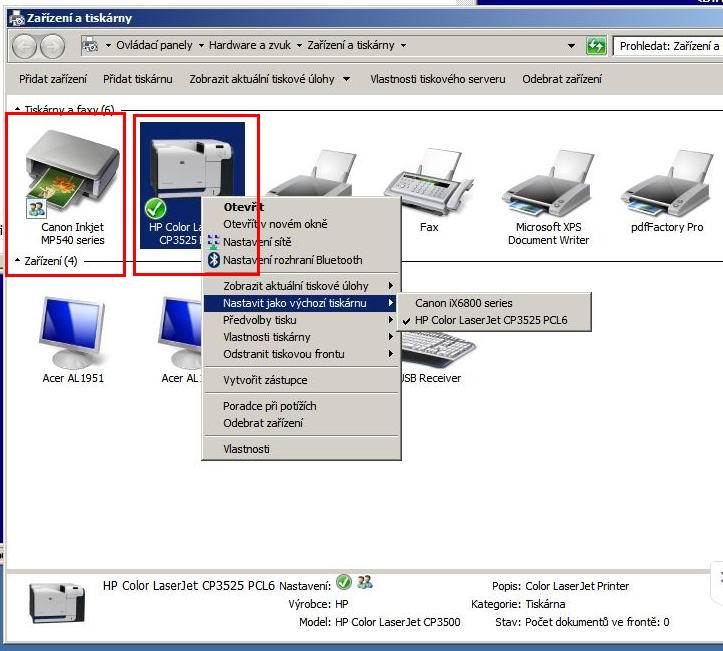Click Přidat tiskárnu toolbar button

tap(137, 79)
